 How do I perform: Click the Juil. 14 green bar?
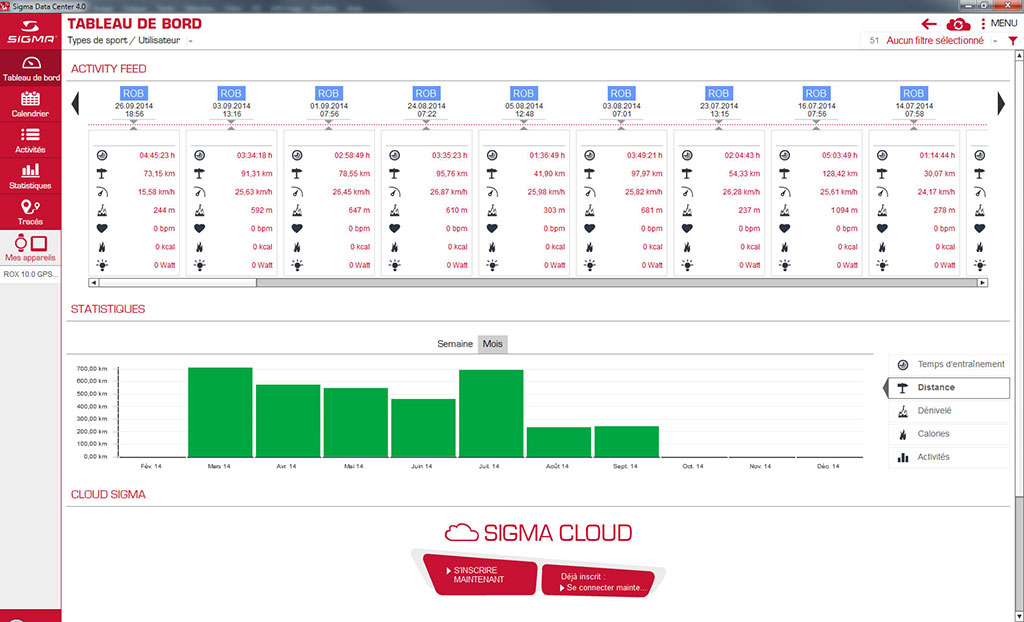click(491, 414)
